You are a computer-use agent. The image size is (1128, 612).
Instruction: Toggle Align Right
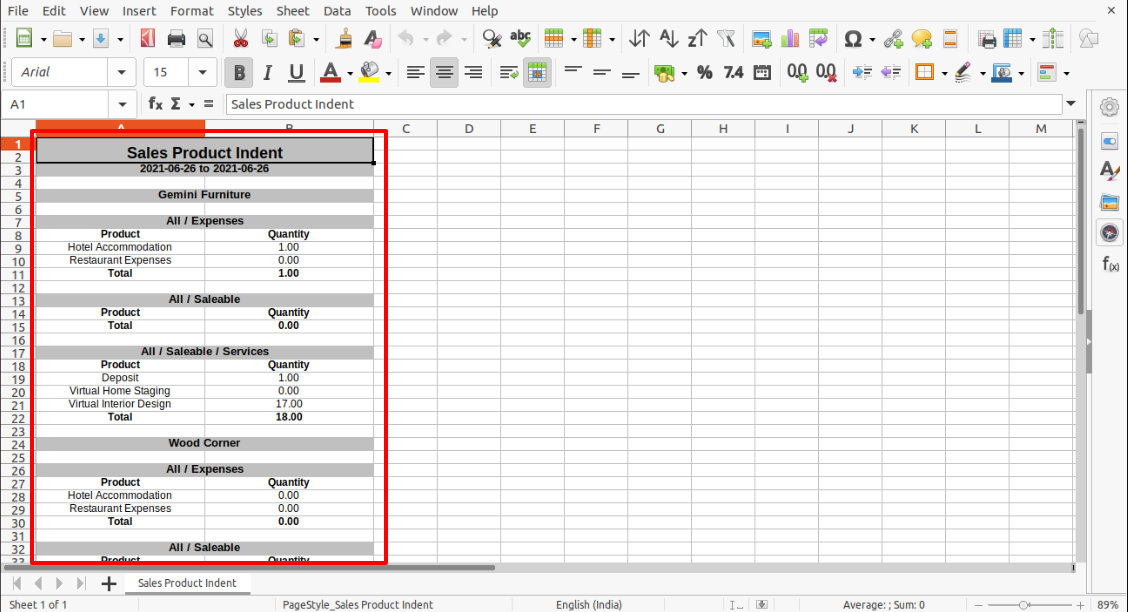tap(473, 72)
